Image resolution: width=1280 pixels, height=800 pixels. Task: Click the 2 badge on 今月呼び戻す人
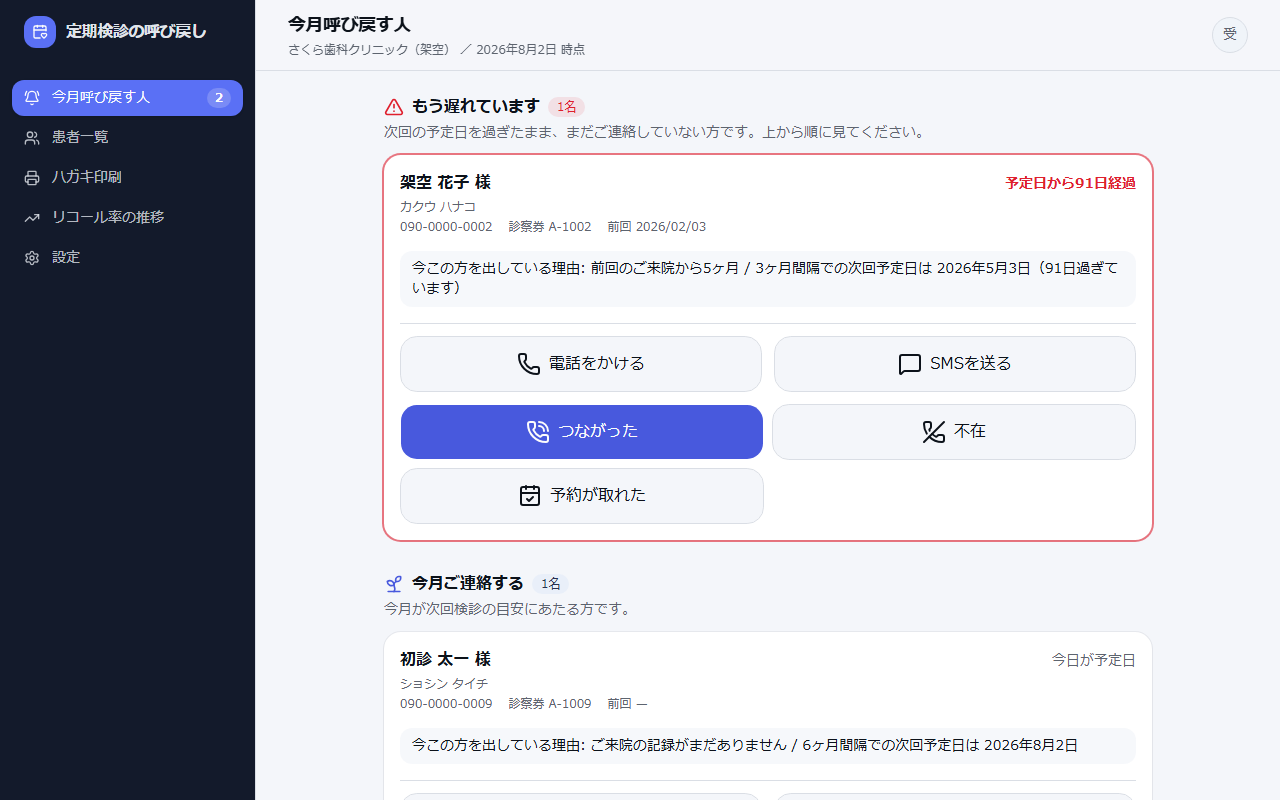[x=219, y=98]
